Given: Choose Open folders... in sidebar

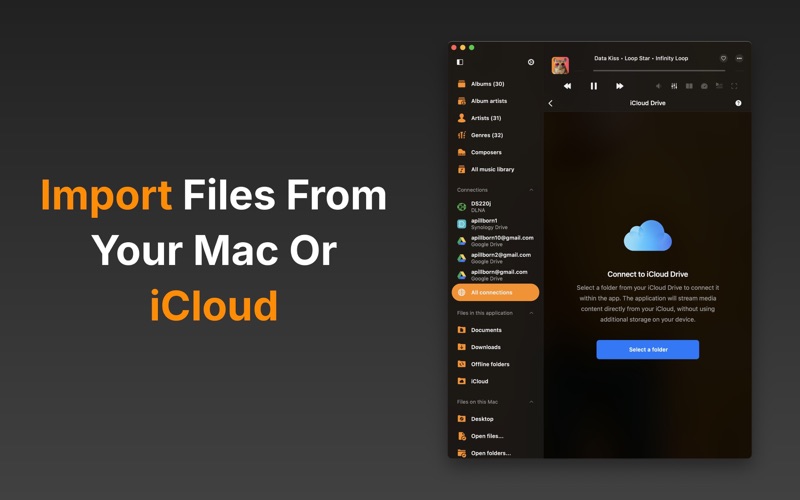Looking at the screenshot, I should tap(495, 453).
